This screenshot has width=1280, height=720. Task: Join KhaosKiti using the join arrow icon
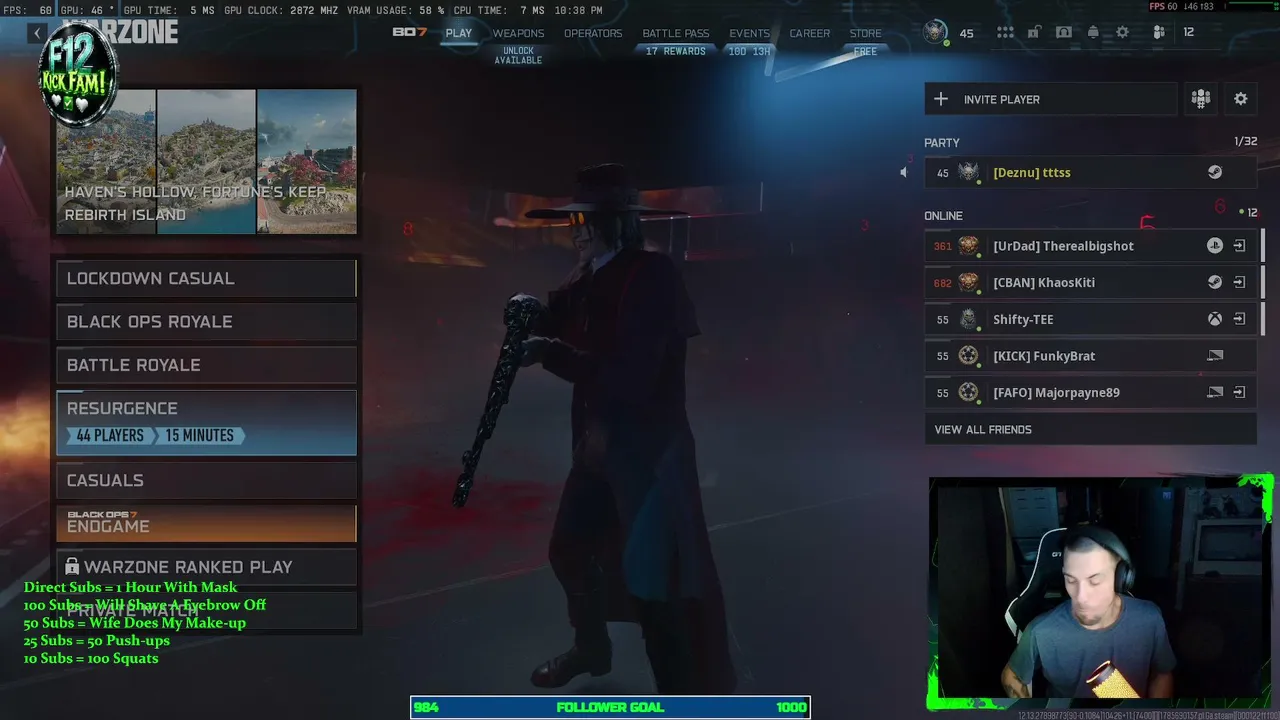[1239, 282]
